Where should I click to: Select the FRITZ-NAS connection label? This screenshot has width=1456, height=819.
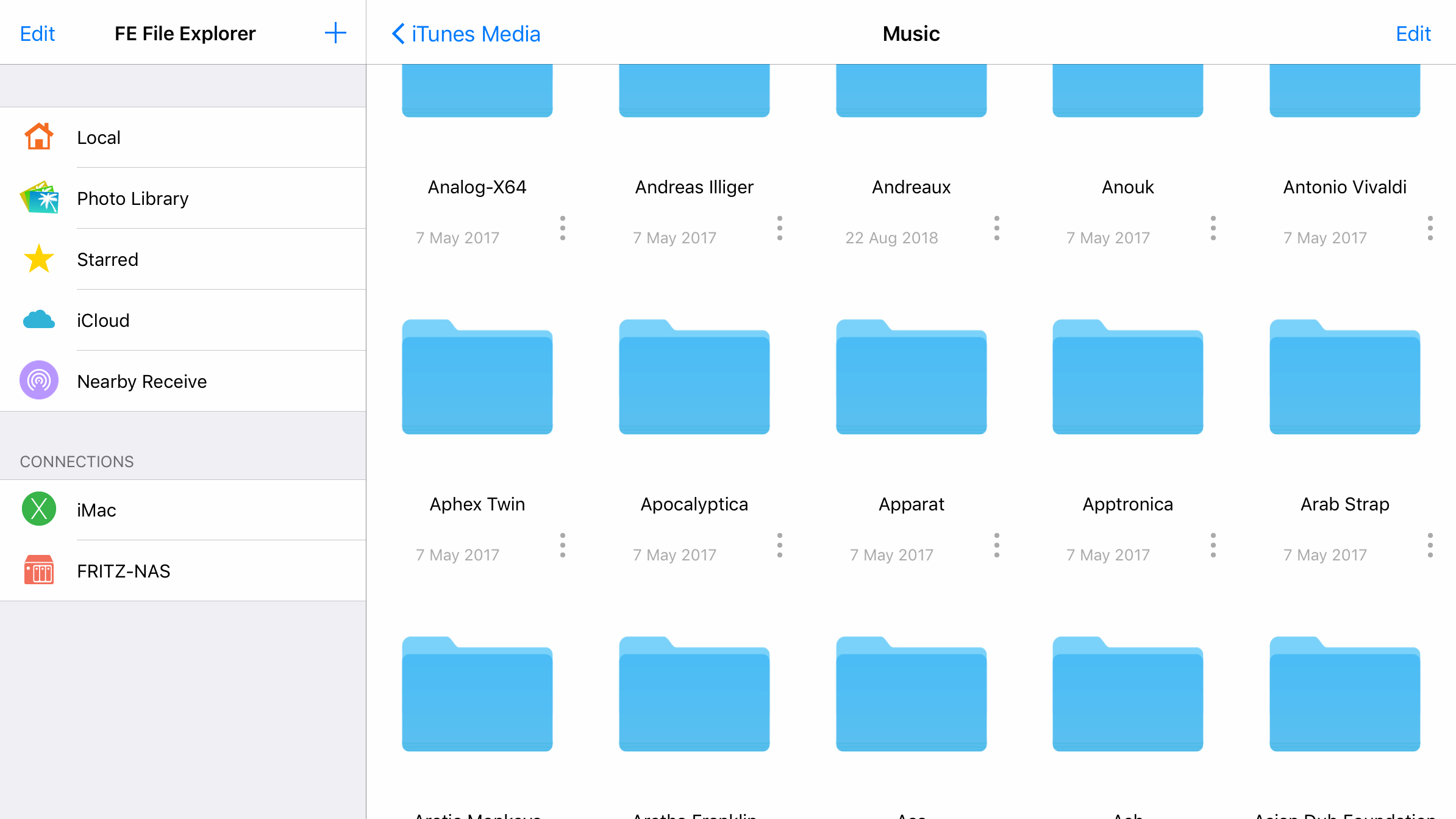coord(124,571)
